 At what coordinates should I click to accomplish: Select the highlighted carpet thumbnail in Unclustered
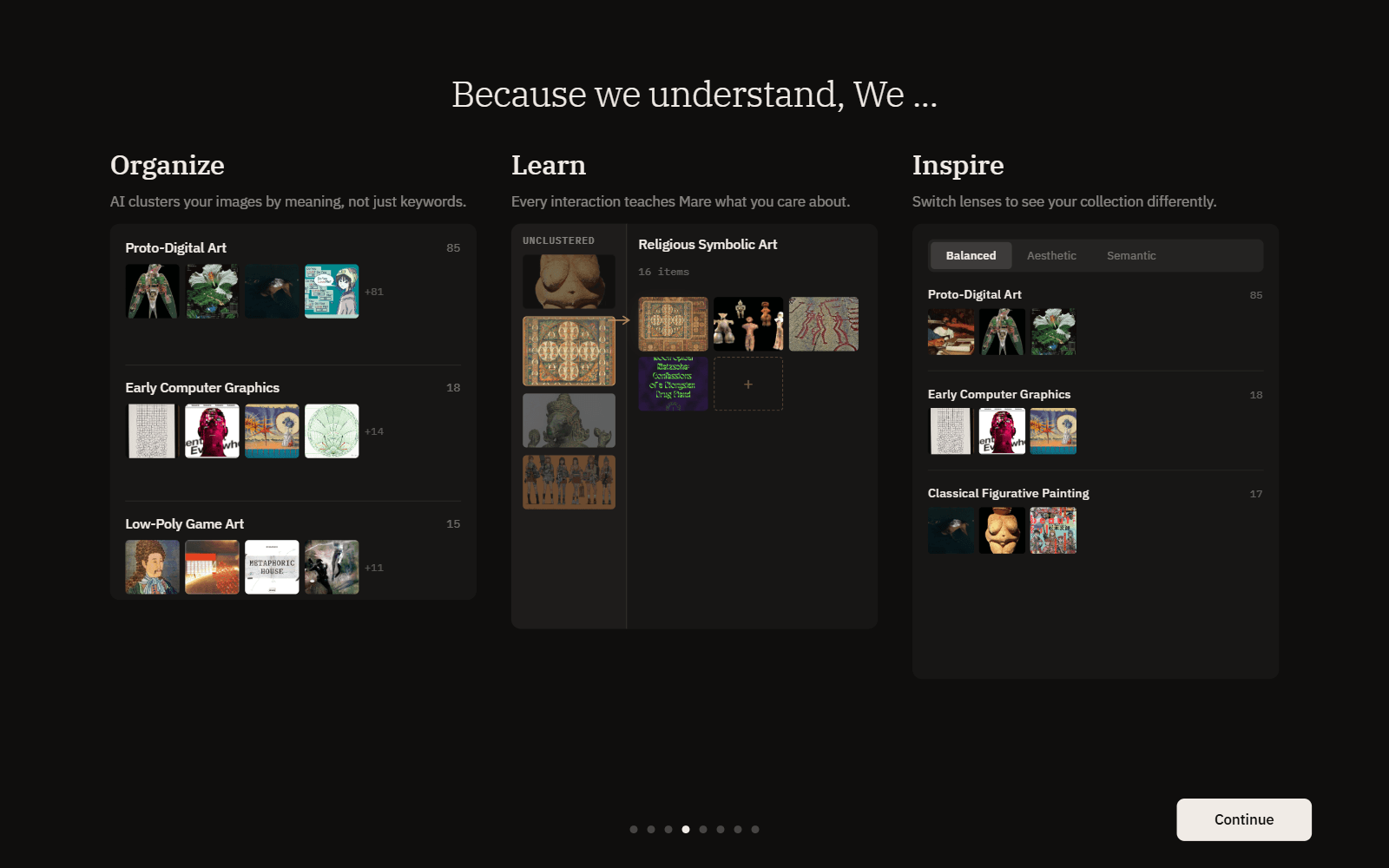point(569,351)
